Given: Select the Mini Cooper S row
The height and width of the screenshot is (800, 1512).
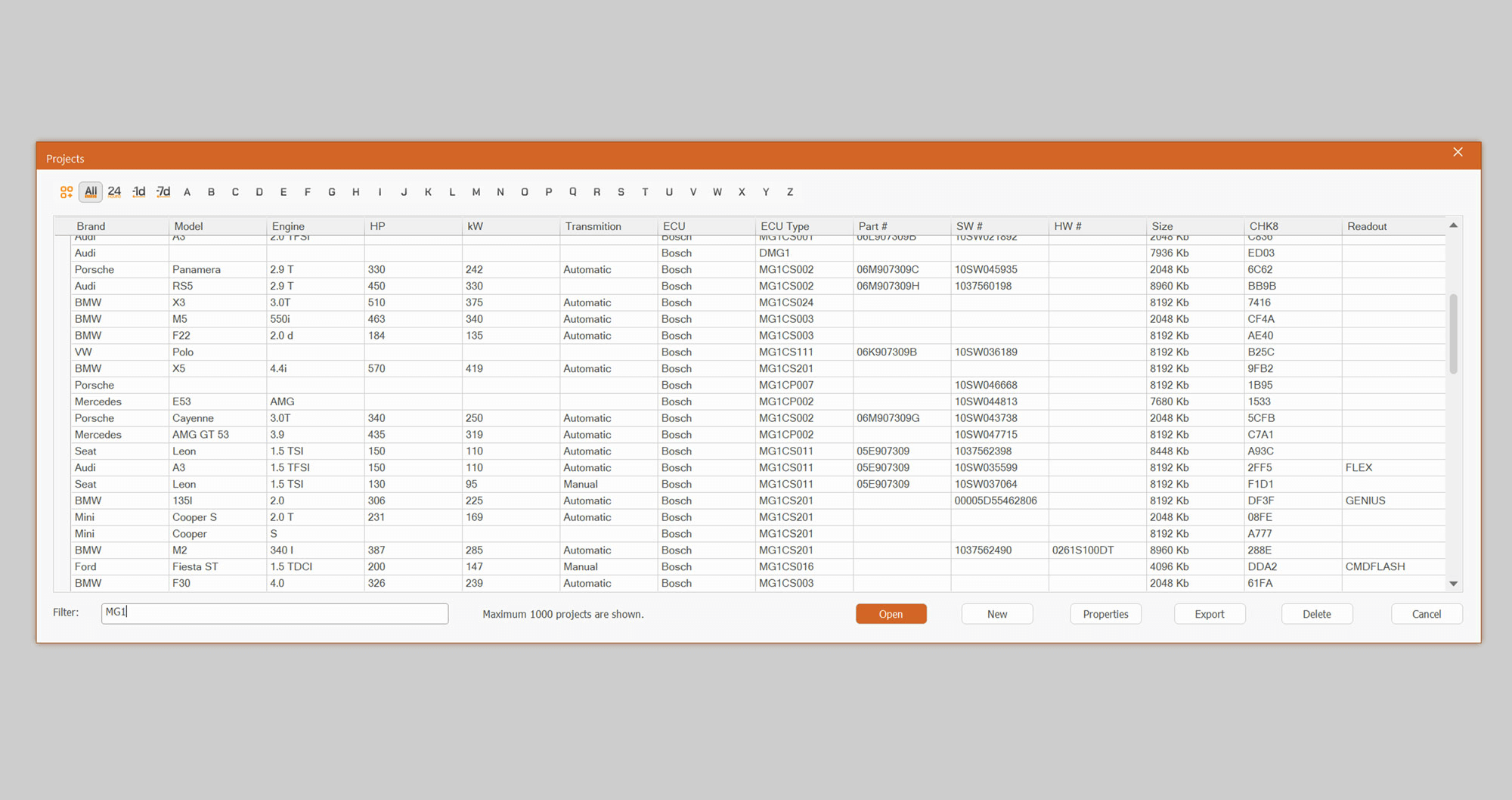Looking at the screenshot, I should point(758,517).
